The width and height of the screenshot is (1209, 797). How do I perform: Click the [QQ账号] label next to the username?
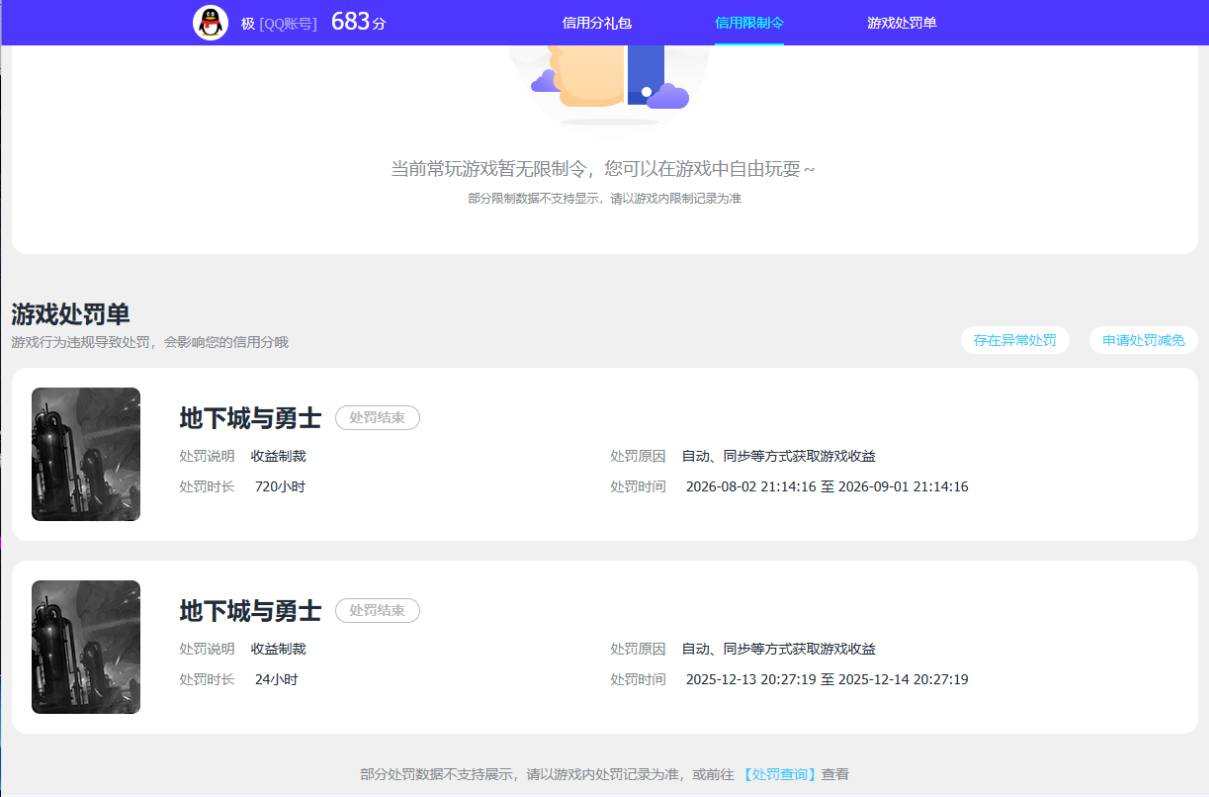[288, 24]
